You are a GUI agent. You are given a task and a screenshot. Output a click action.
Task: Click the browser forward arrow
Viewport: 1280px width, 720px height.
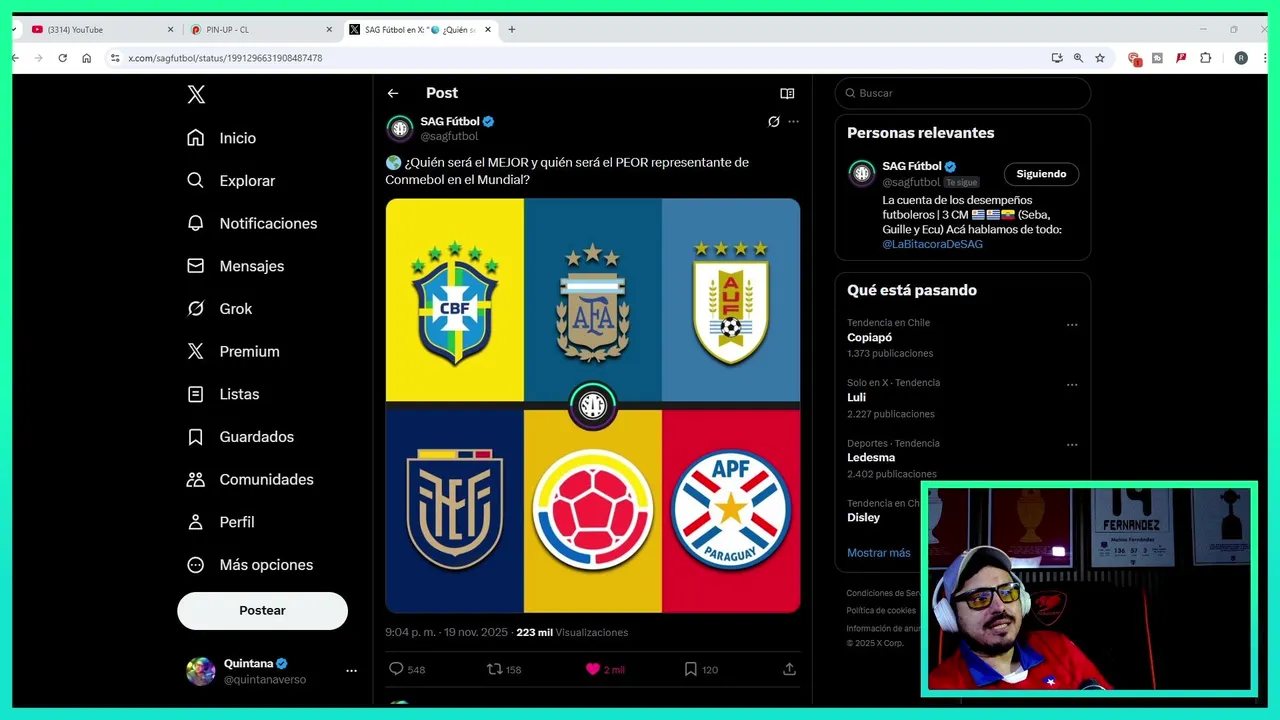[38, 58]
